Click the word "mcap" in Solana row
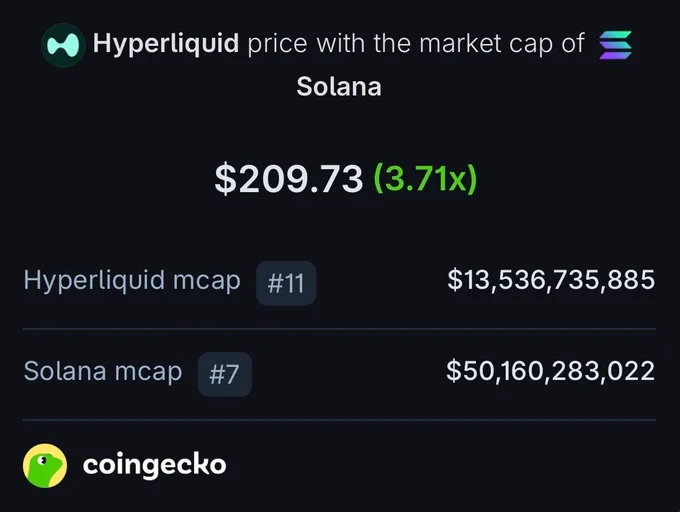 (148, 373)
